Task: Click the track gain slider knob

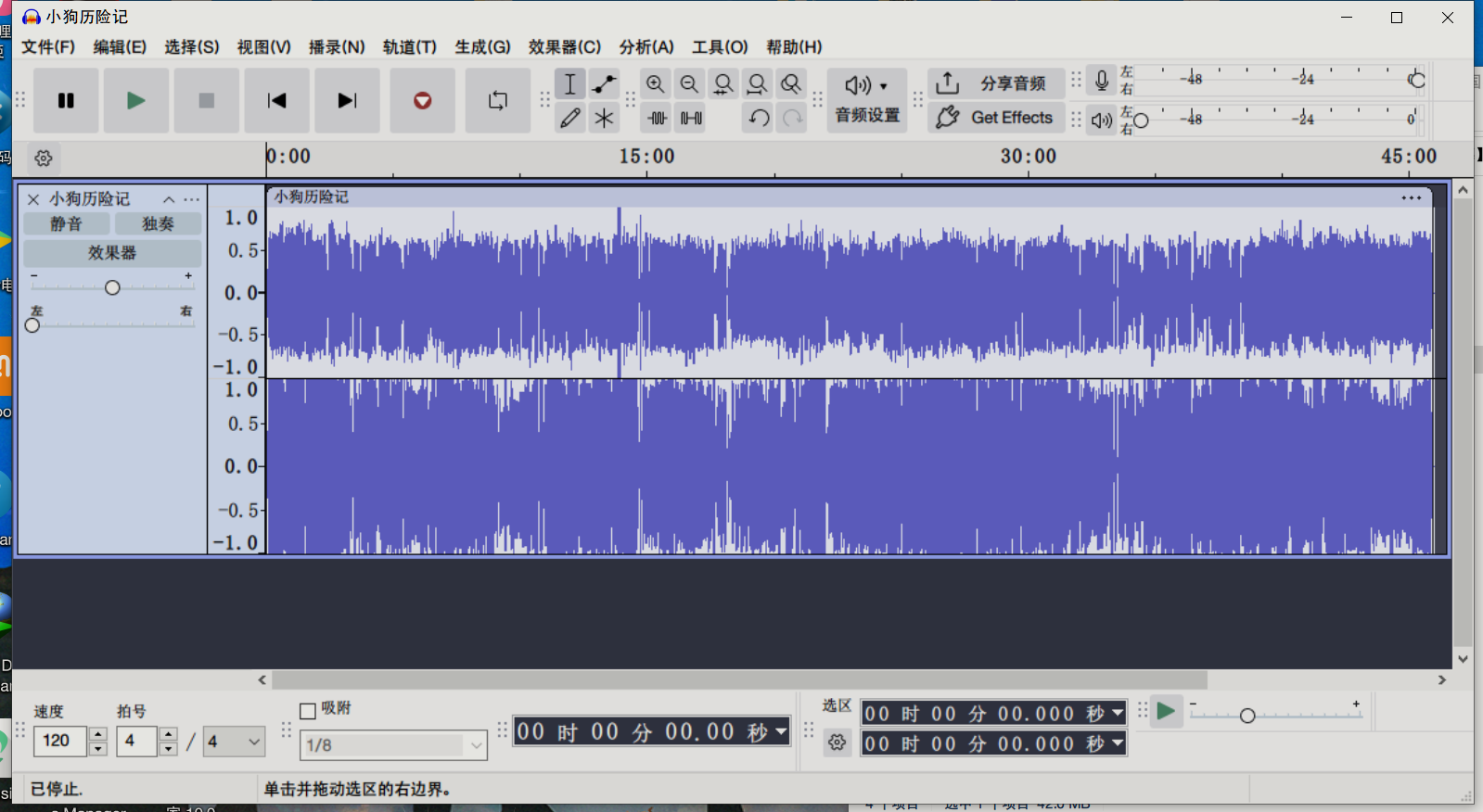Action: 112,287
